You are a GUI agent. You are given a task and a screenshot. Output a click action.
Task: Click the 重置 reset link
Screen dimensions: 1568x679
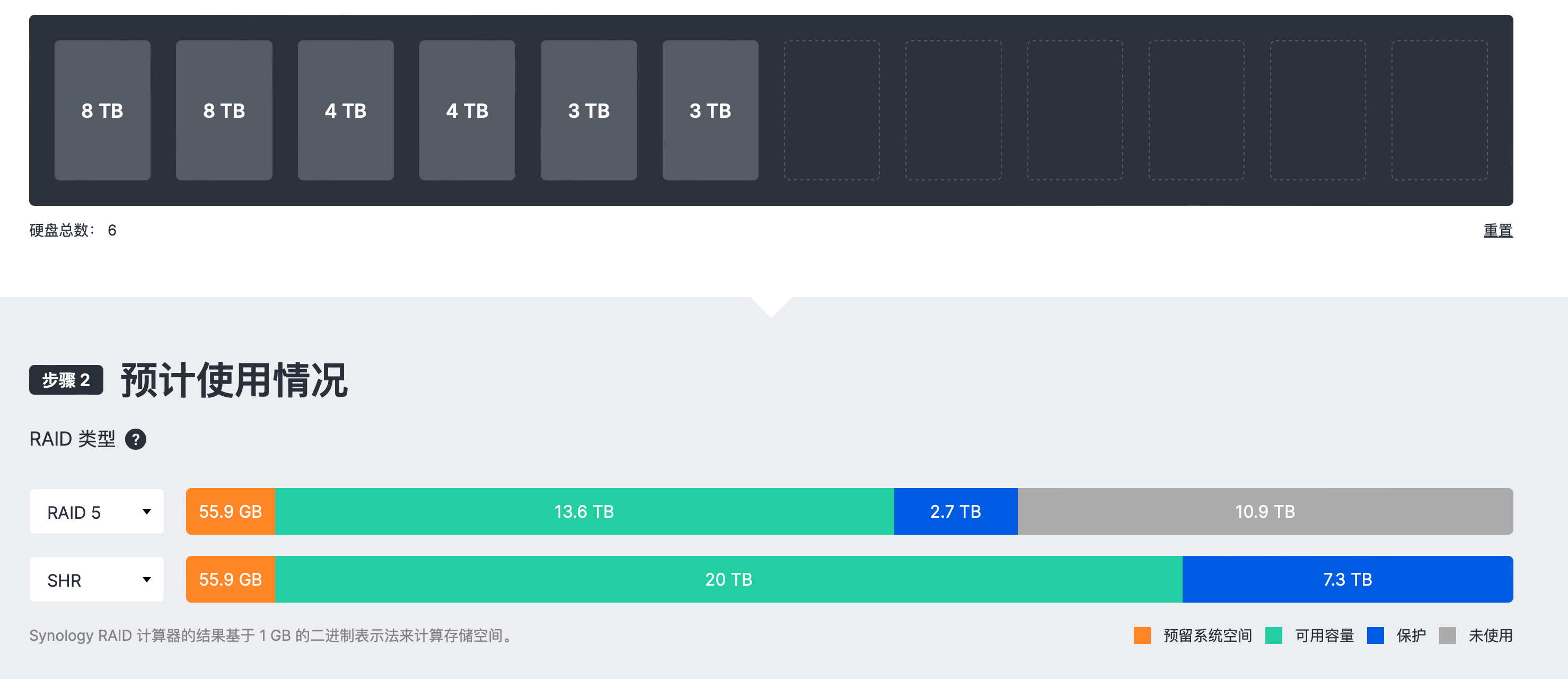(x=1497, y=230)
